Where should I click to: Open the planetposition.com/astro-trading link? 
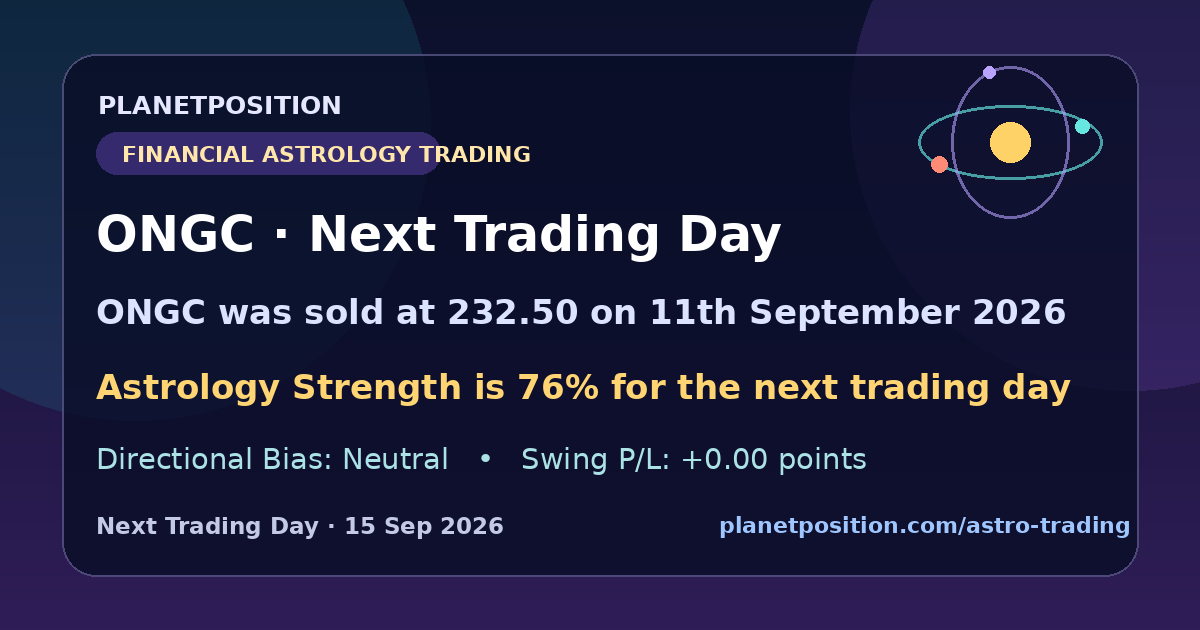pos(924,525)
